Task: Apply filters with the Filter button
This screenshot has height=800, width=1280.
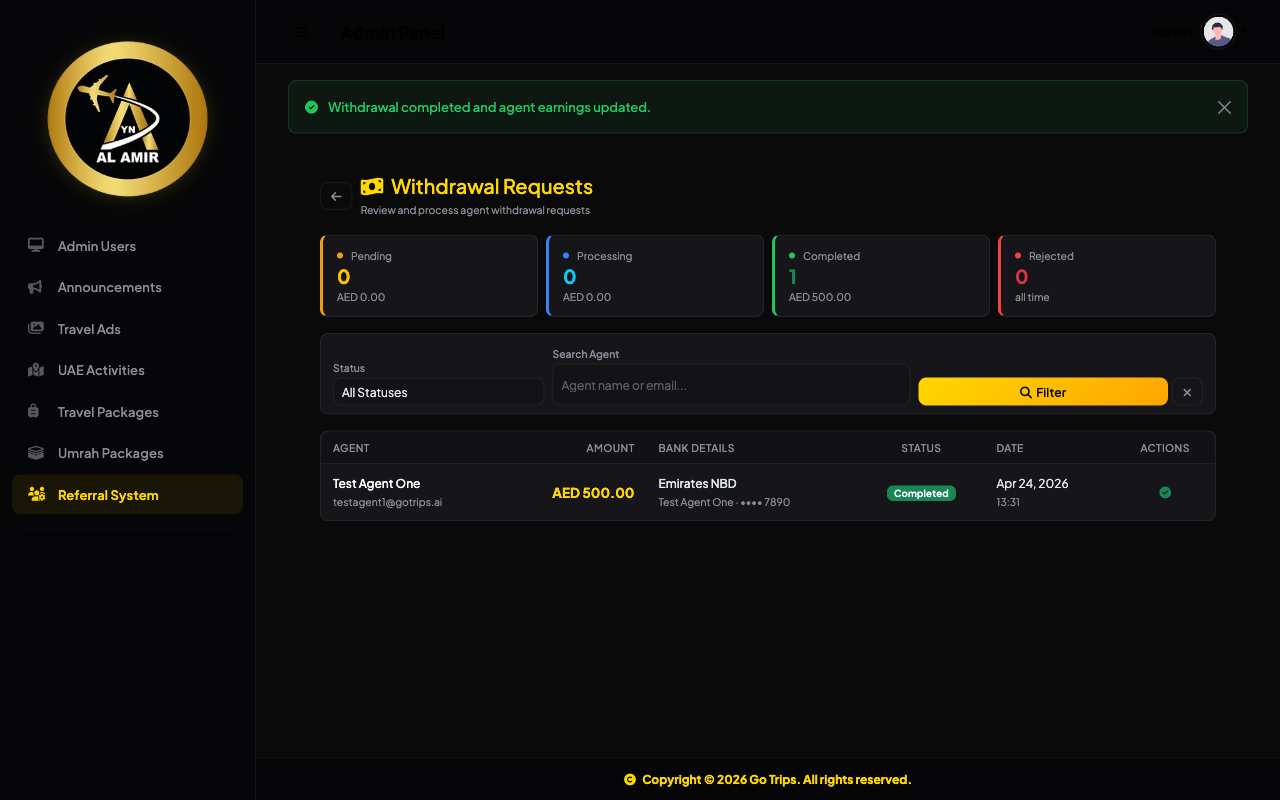Action: coord(1043,392)
